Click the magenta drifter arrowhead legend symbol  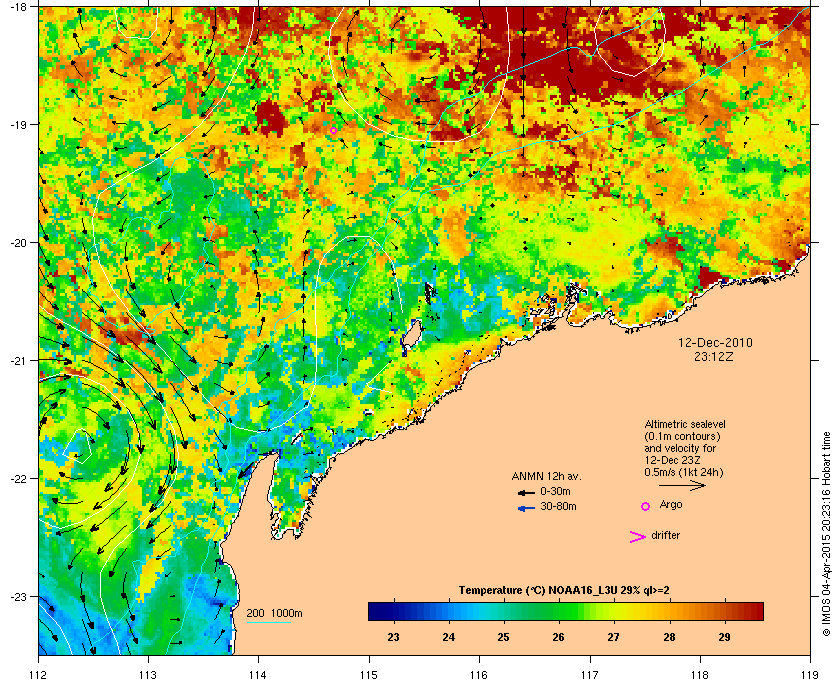coord(637,537)
